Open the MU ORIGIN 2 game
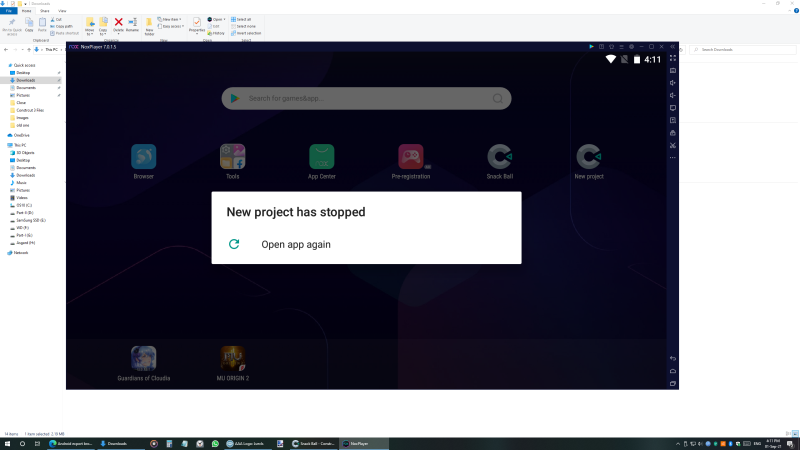 (x=233, y=363)
